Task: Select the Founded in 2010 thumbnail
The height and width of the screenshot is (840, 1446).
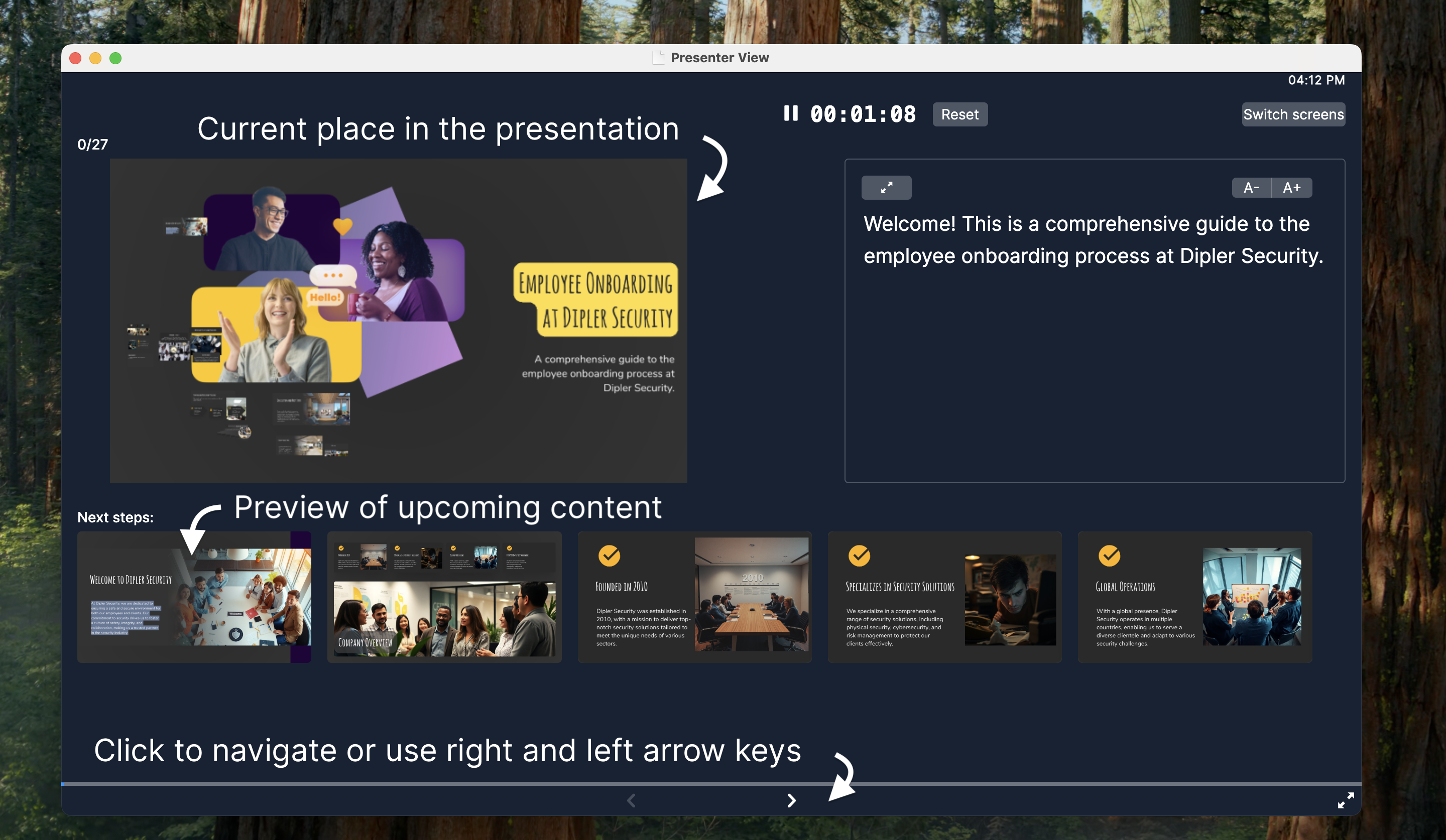Action: pos(694,597)
